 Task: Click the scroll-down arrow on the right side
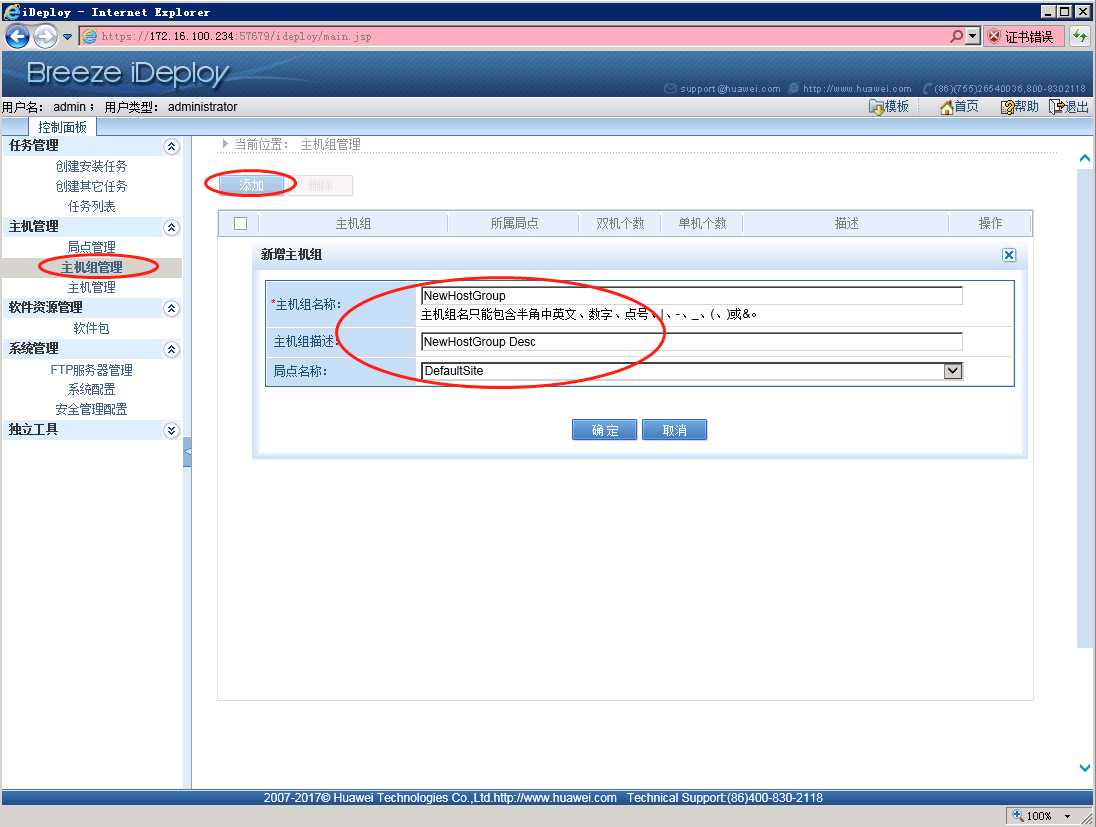pyautogui.click(x=1085, y=768)
